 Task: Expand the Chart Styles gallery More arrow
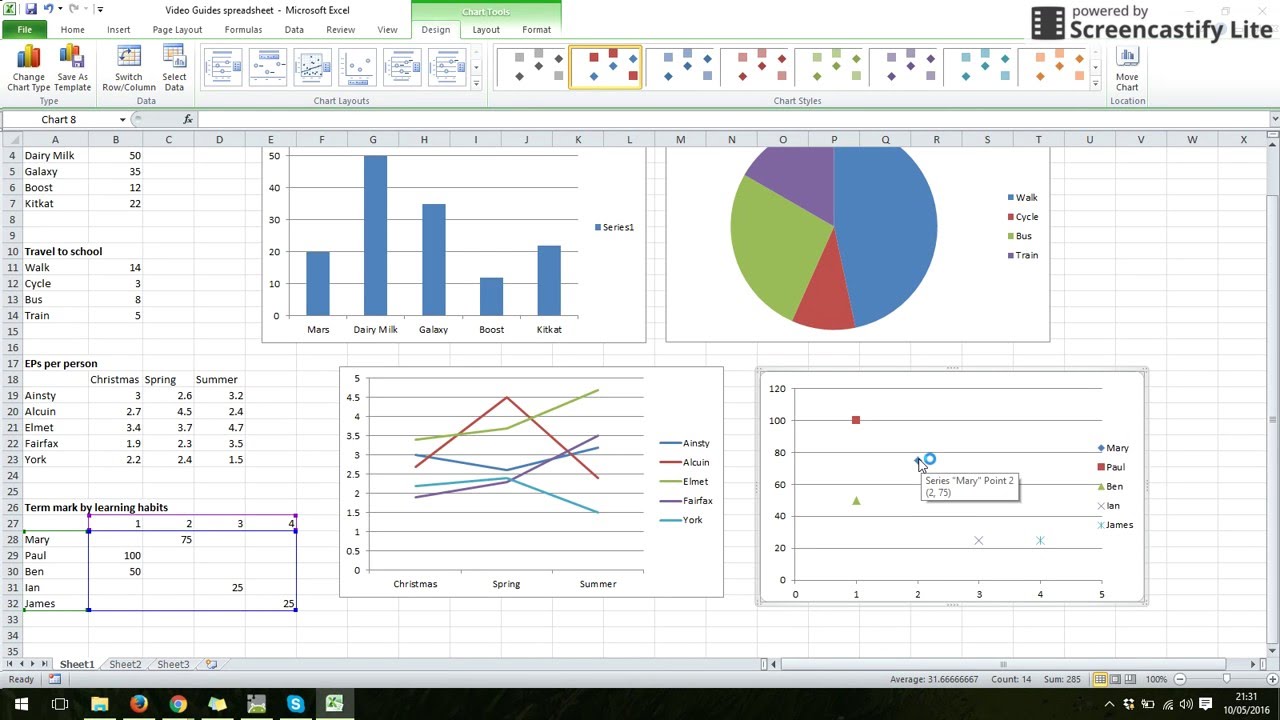click(x=1096, y=82)
